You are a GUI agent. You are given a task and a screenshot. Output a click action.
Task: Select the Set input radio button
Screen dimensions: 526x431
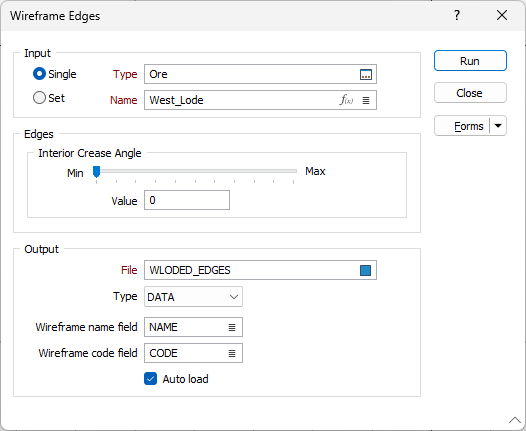[39, 98]
